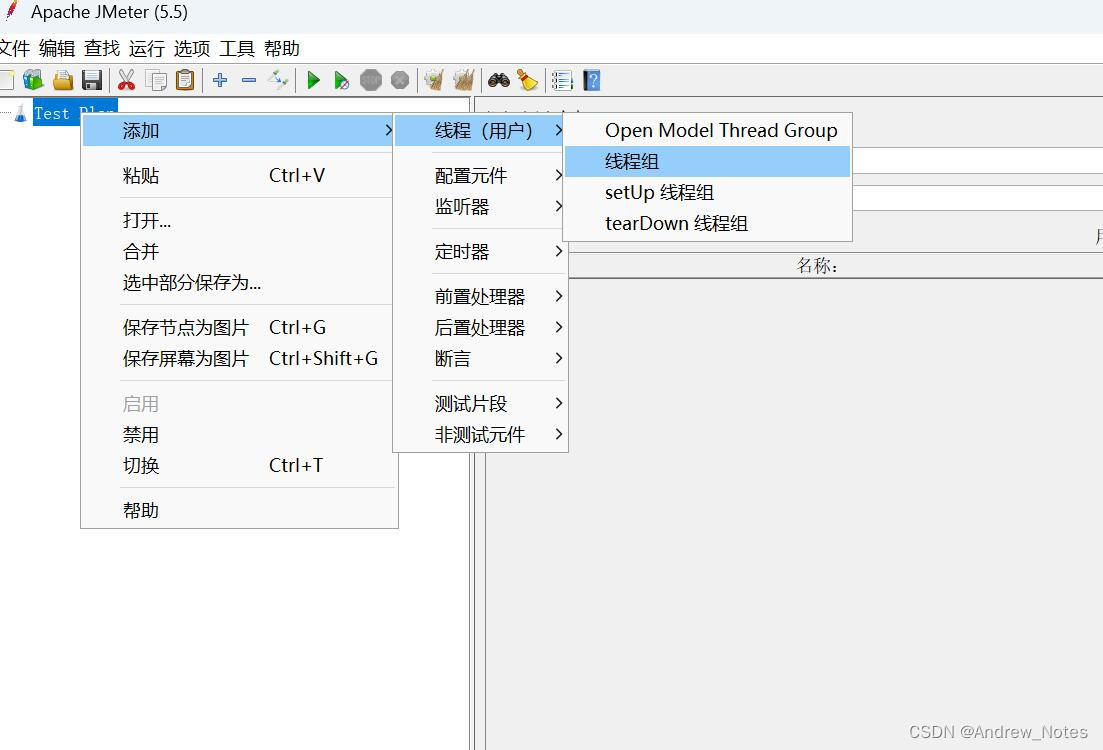Click 粘贴 in the context menu
This screenshot has height=750, width=1103.
pos(238,175)
